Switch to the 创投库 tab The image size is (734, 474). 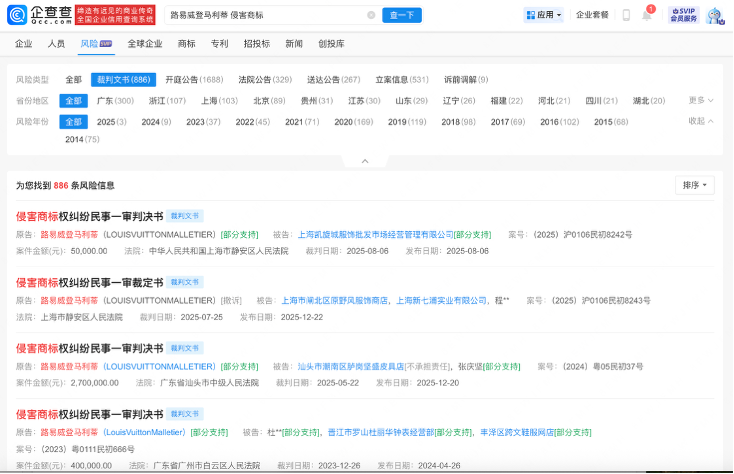pyautogui.click(x=331, y=44)
